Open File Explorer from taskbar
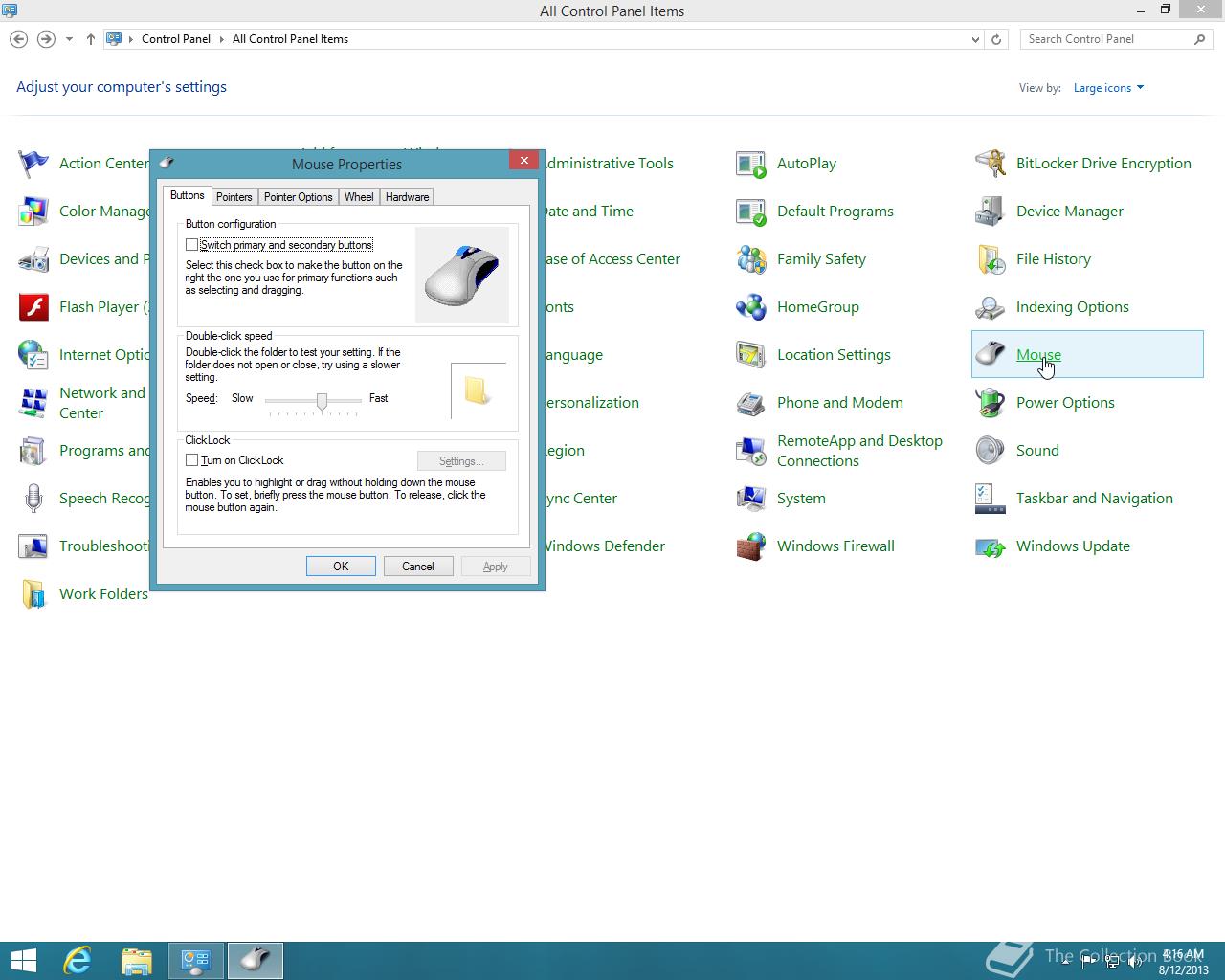 click(137, 960)
